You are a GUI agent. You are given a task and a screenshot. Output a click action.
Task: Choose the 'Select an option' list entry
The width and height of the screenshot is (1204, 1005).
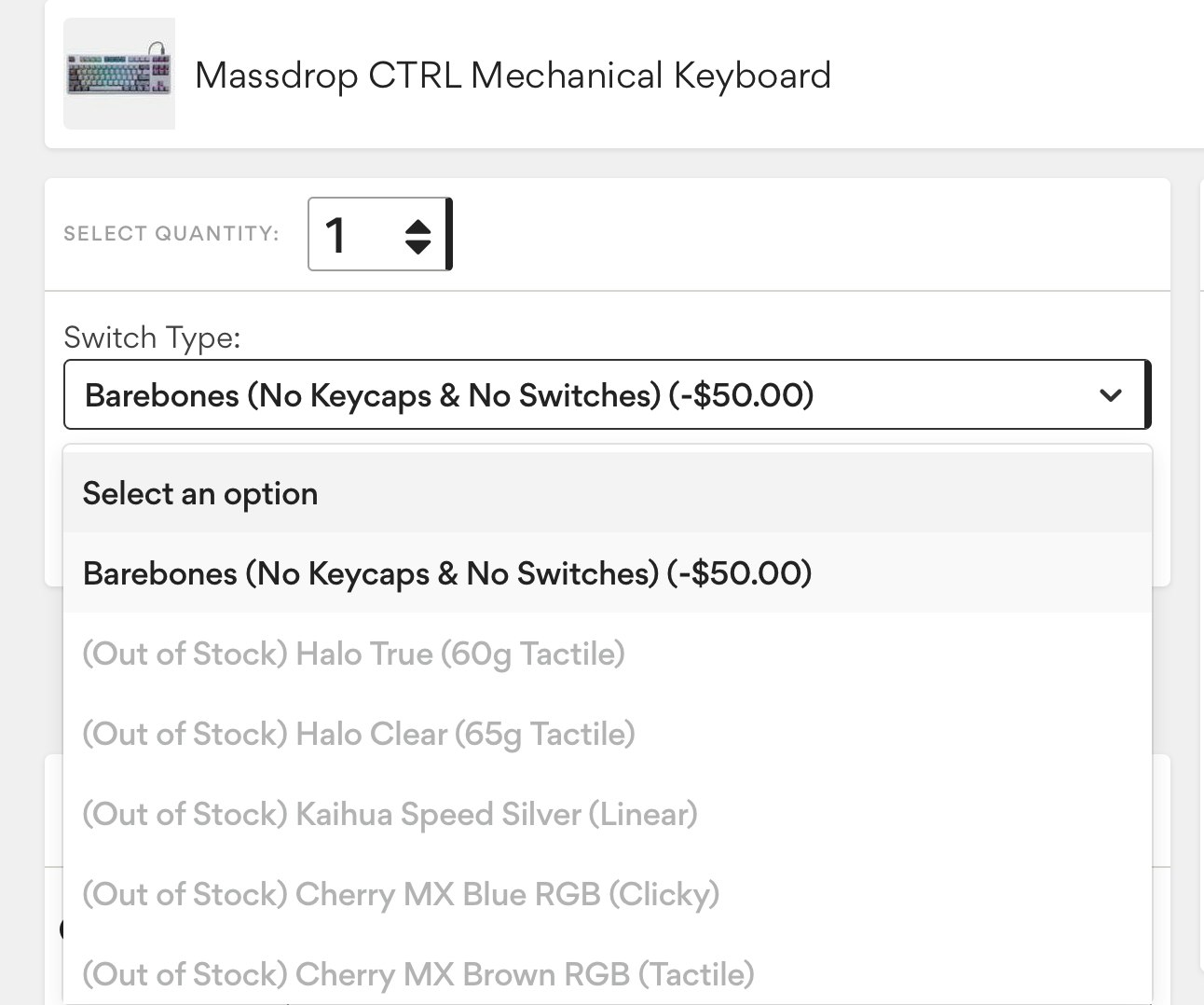pos(200,493)
